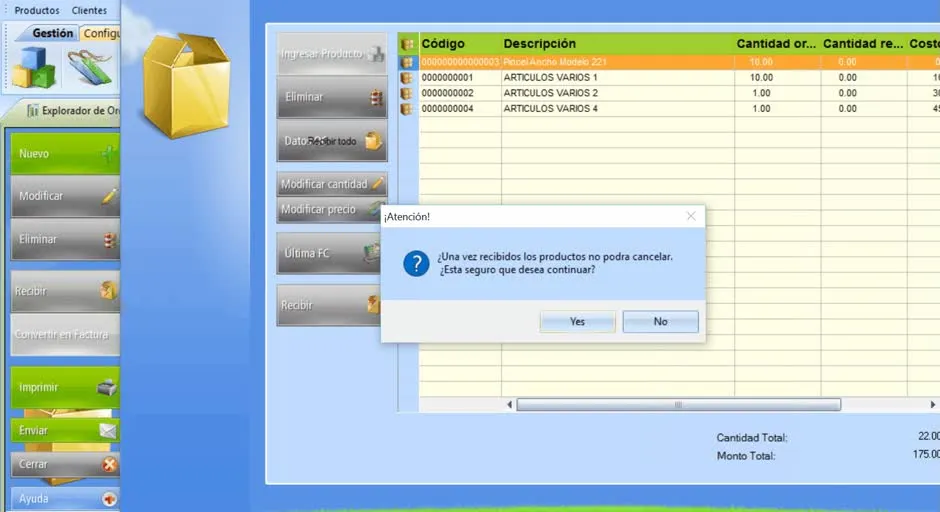Decline by clicking No
The image size is (940, 512).
tap(660, 321)
